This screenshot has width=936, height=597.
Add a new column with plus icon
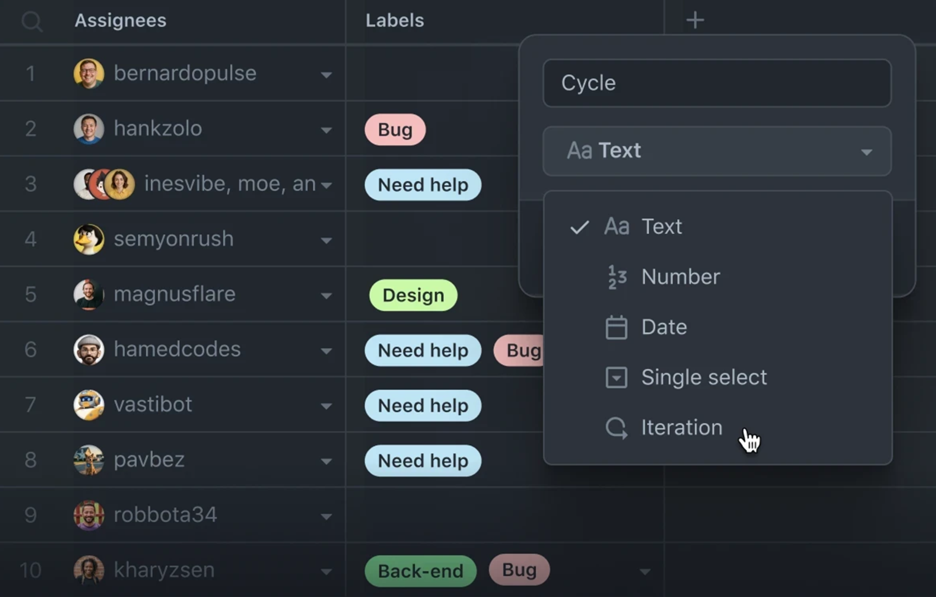click(695, 20)
